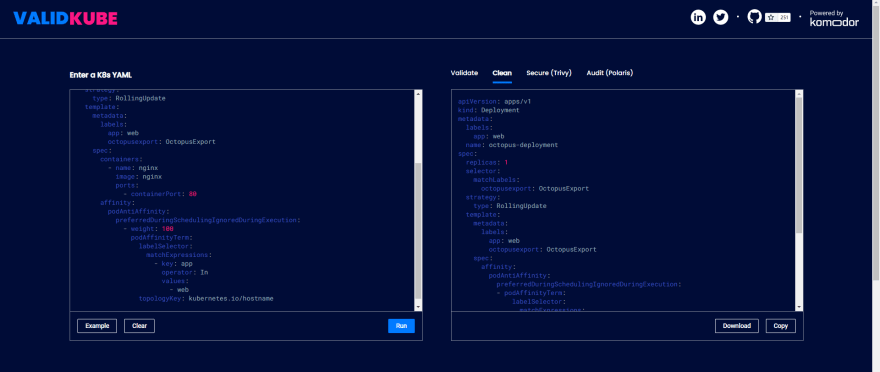Click 'weight: 100' line in input editor
This screenshot has width=880, height=372.
[148, 229]
